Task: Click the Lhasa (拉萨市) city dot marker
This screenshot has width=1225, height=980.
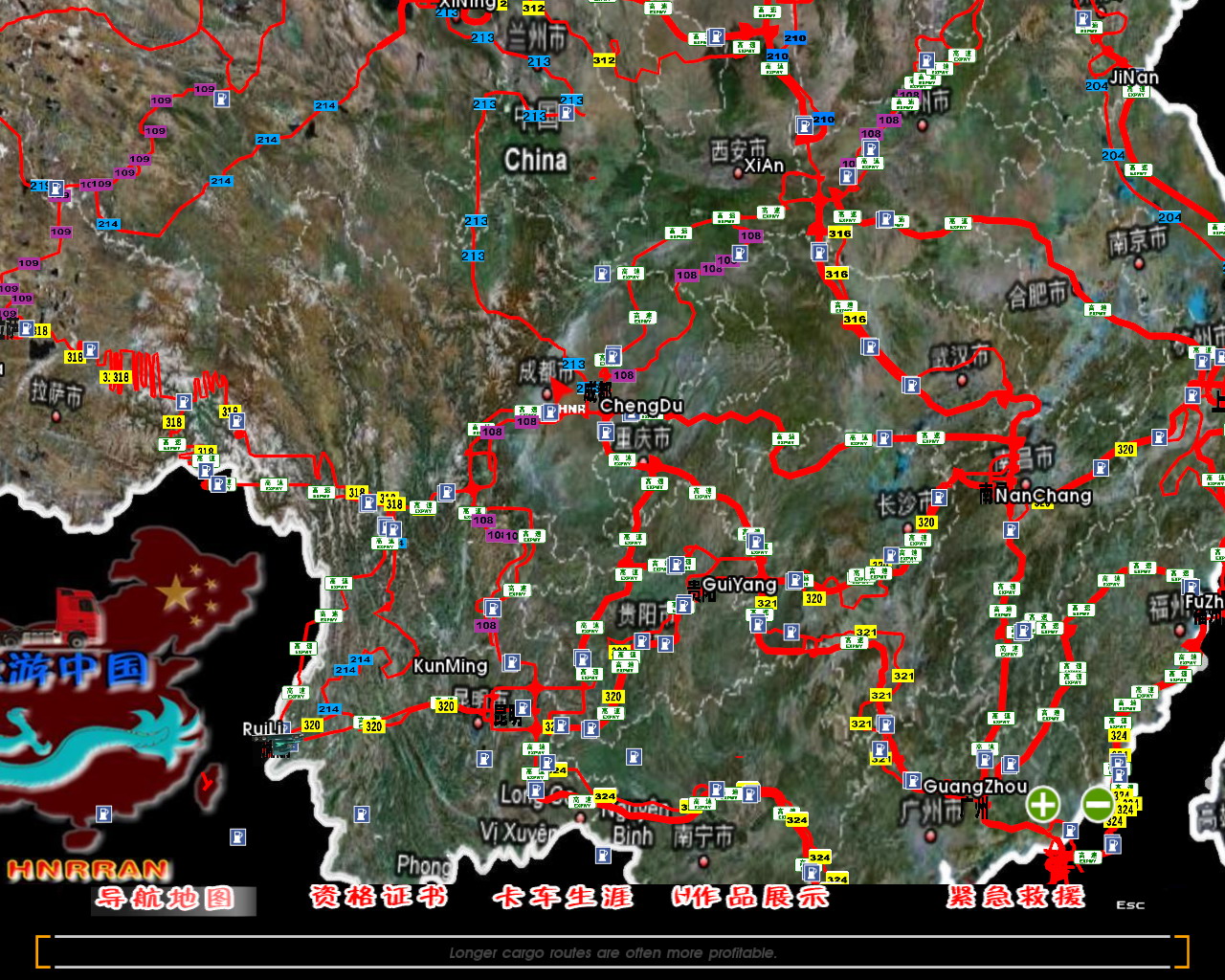Action: click(56, 415)
